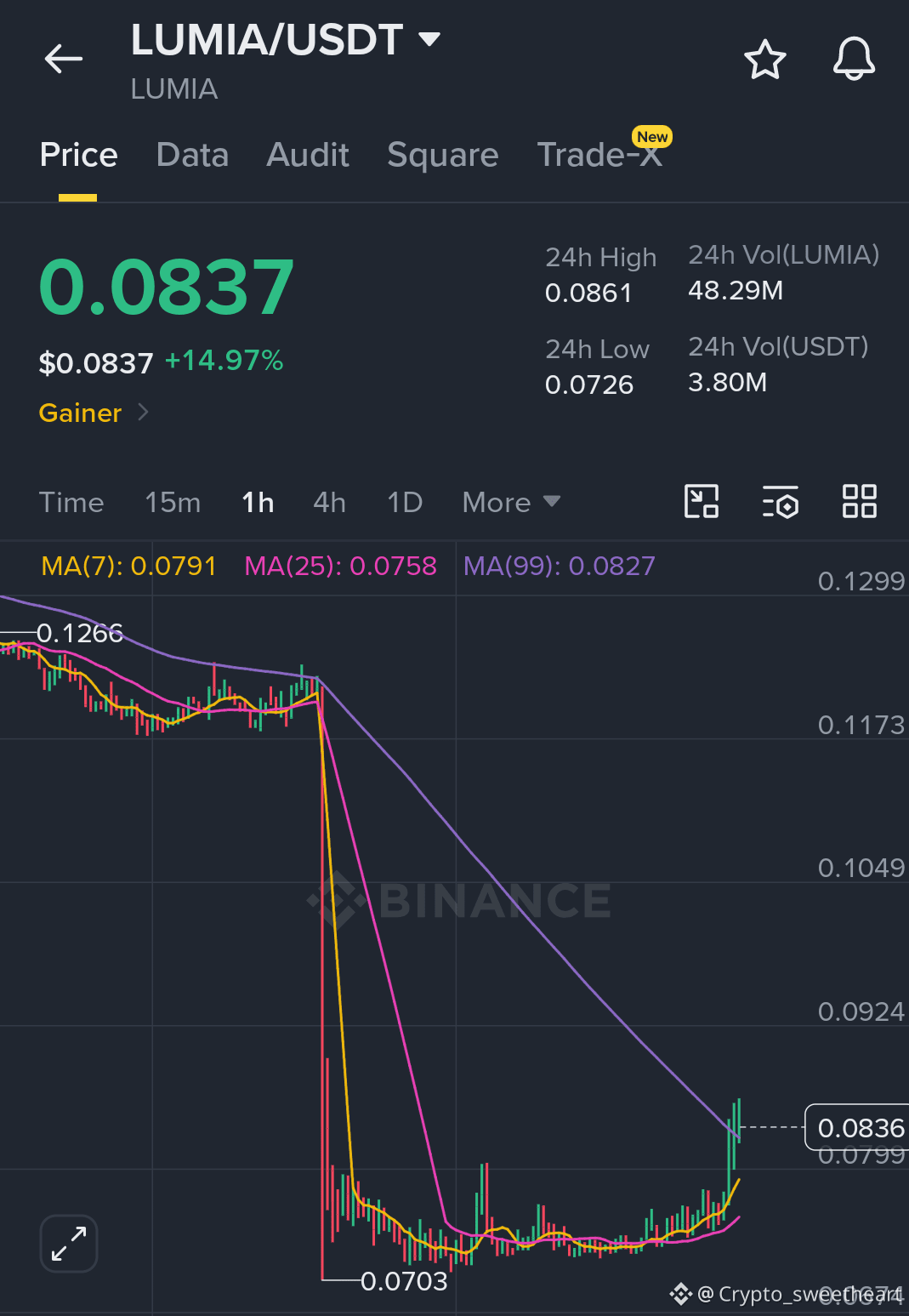
Task: Open the four-square grid layout icon
Action: click(859, 501)
